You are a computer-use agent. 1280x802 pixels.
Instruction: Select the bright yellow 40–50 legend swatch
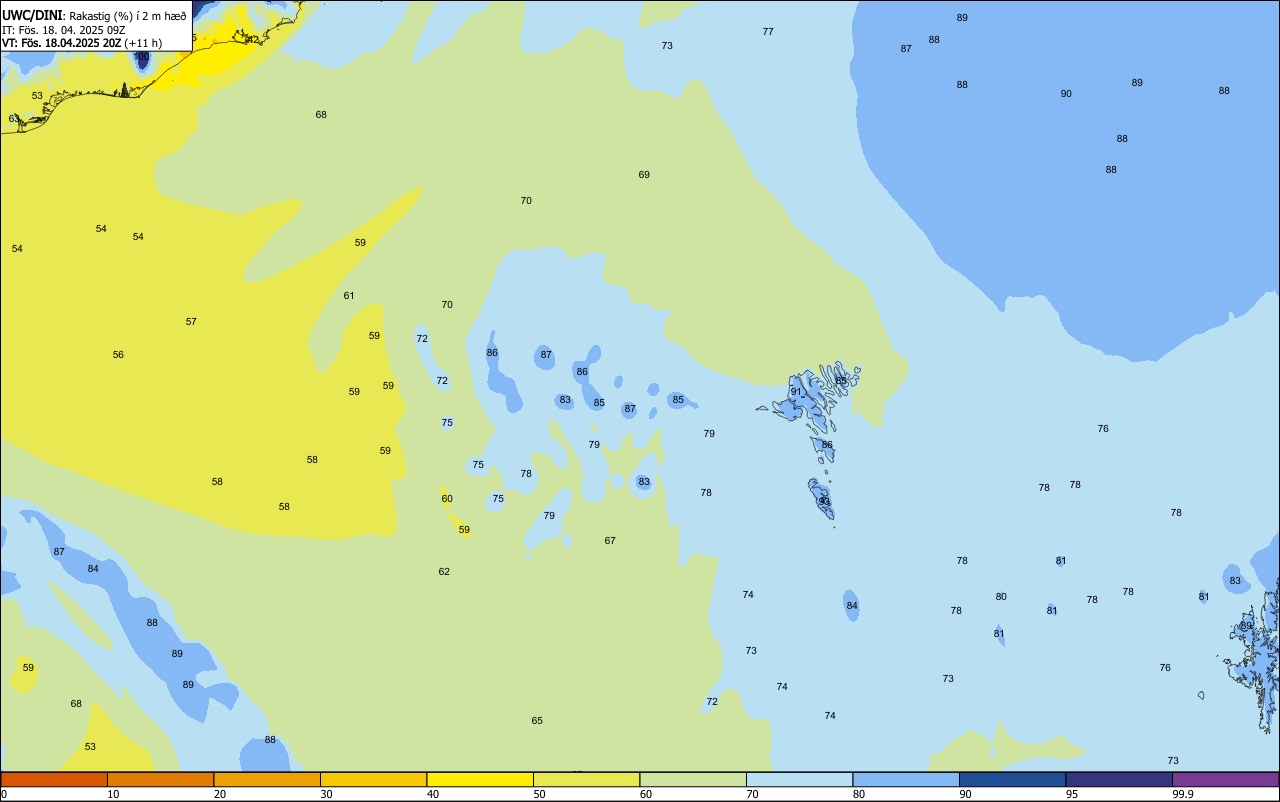480,779
